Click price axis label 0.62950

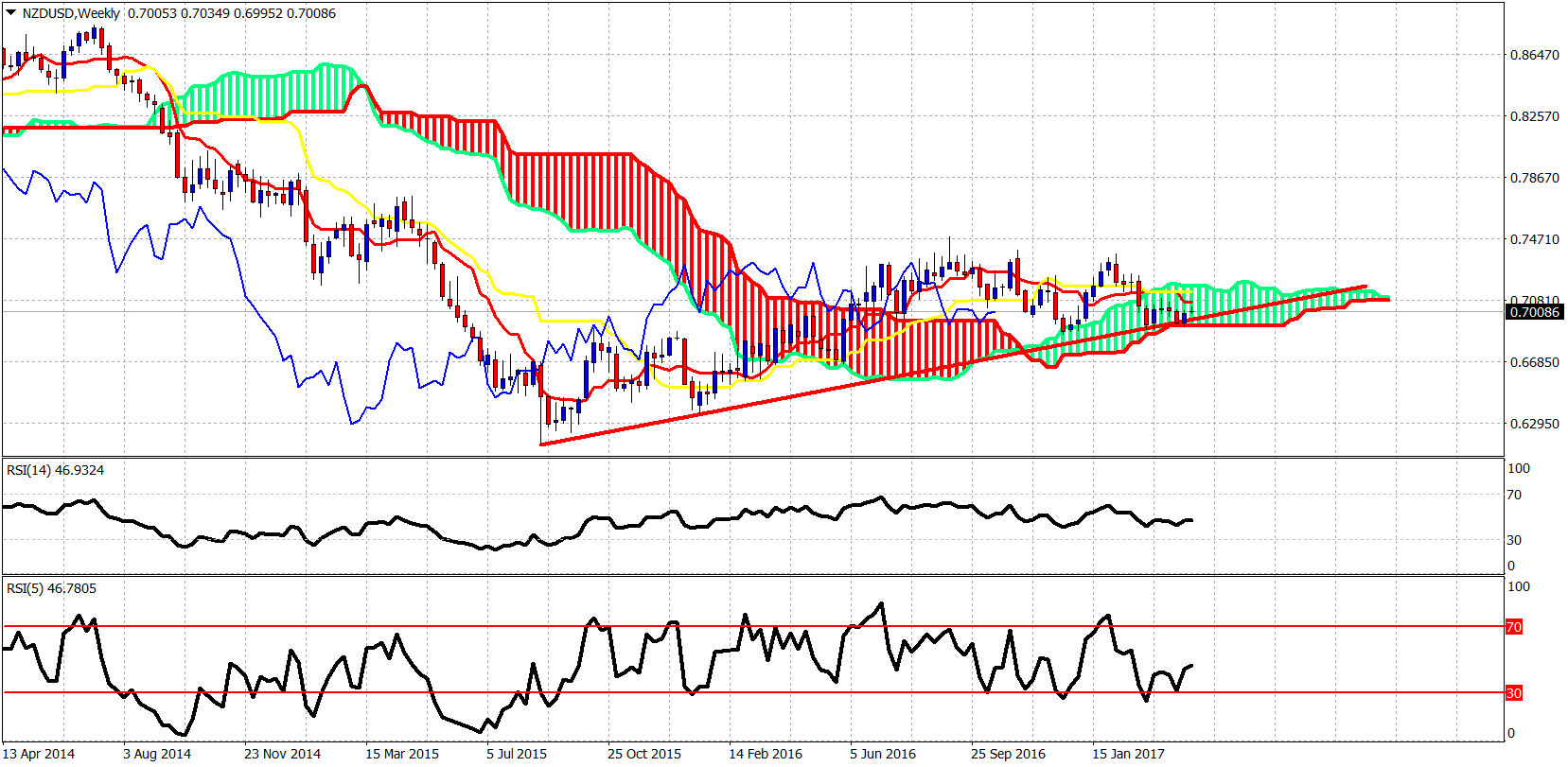(x=1534, y=424)
